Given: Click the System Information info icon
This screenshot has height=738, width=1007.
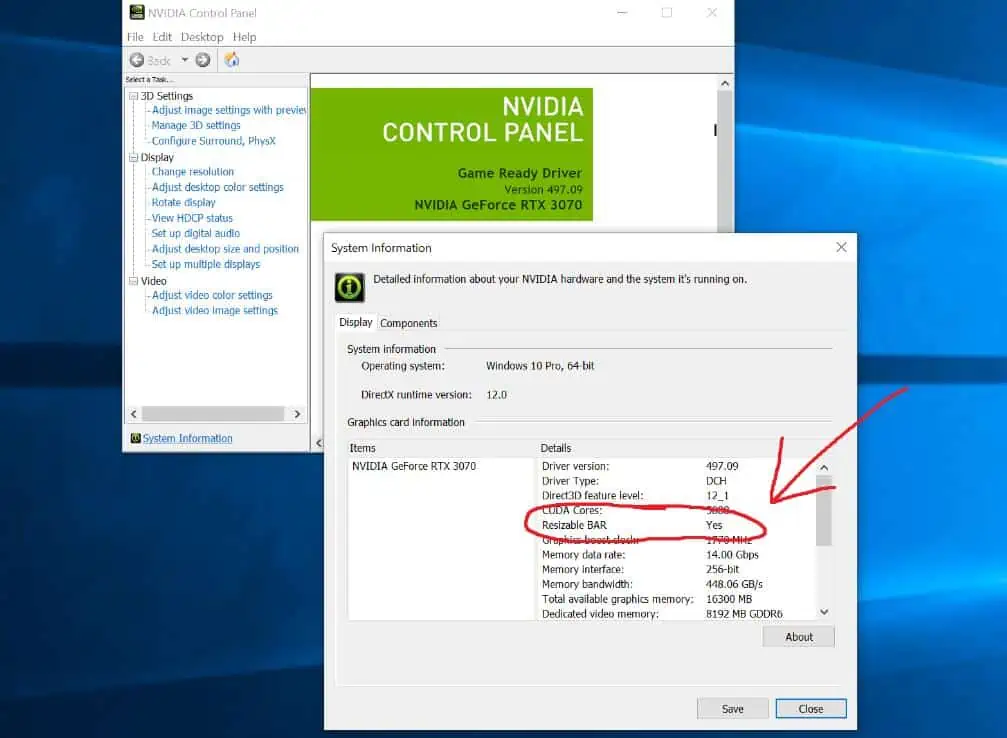Looking at the screenshot, I should (349, 287).
